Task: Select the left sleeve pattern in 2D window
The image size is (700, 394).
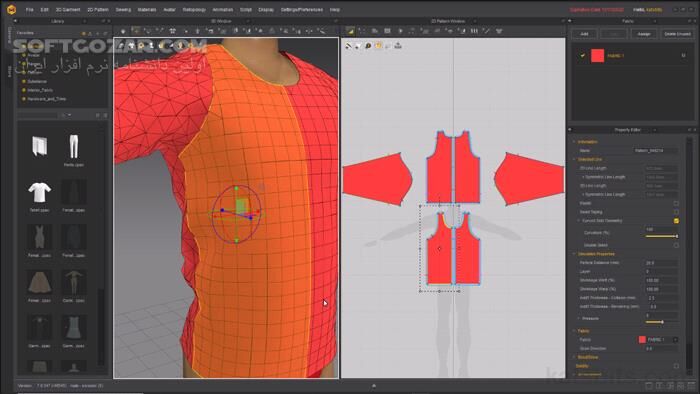Action: (377, 179)
